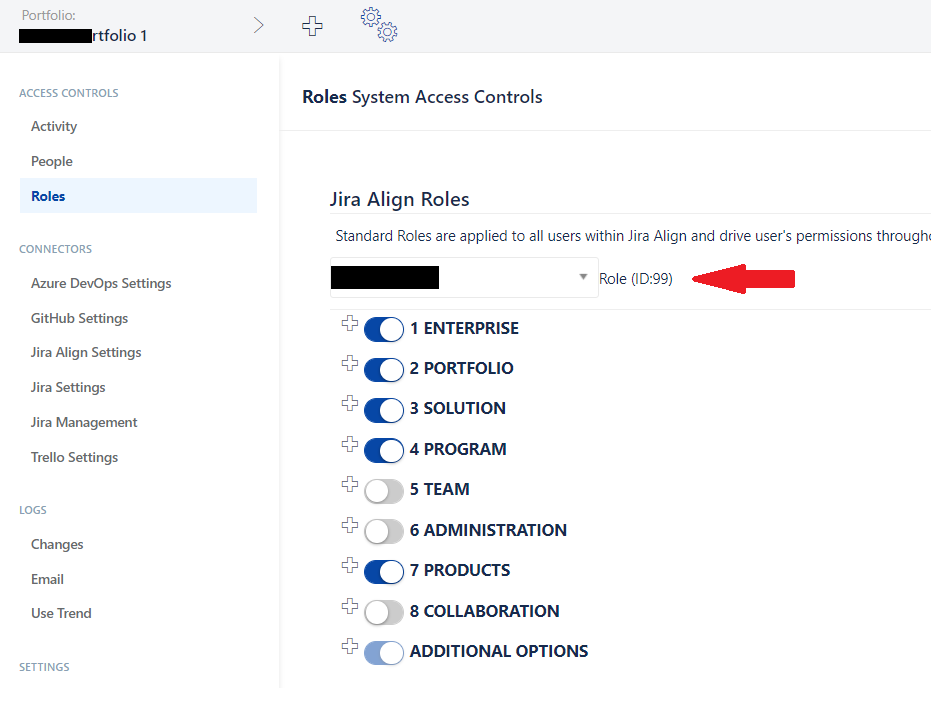Screen dimensions: 931x717
Task: Open Azure DevOps Settings
Action: pyautogui.click(x=101, y=284)
